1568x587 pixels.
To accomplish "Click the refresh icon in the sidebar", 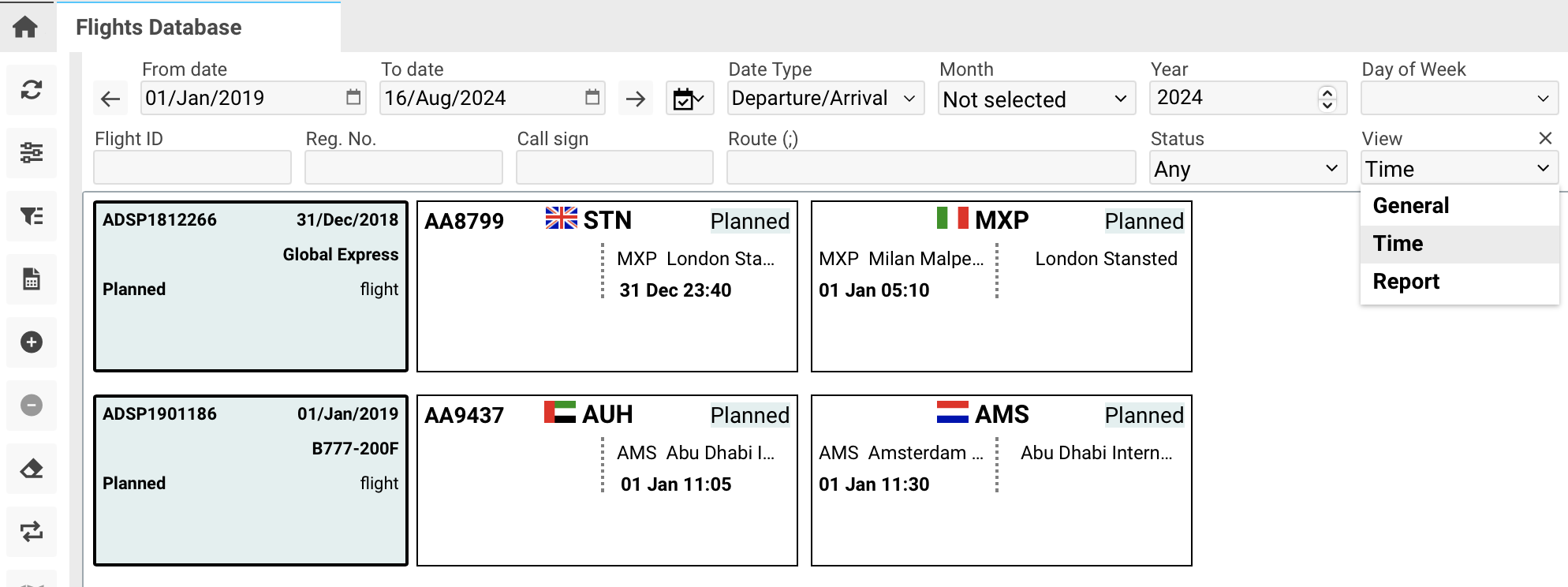I will pos(32,90).
